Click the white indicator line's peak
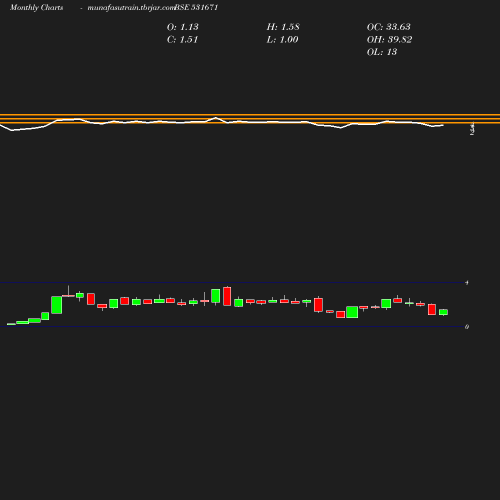This screenshot has height=500, width=500. (216, 118)
